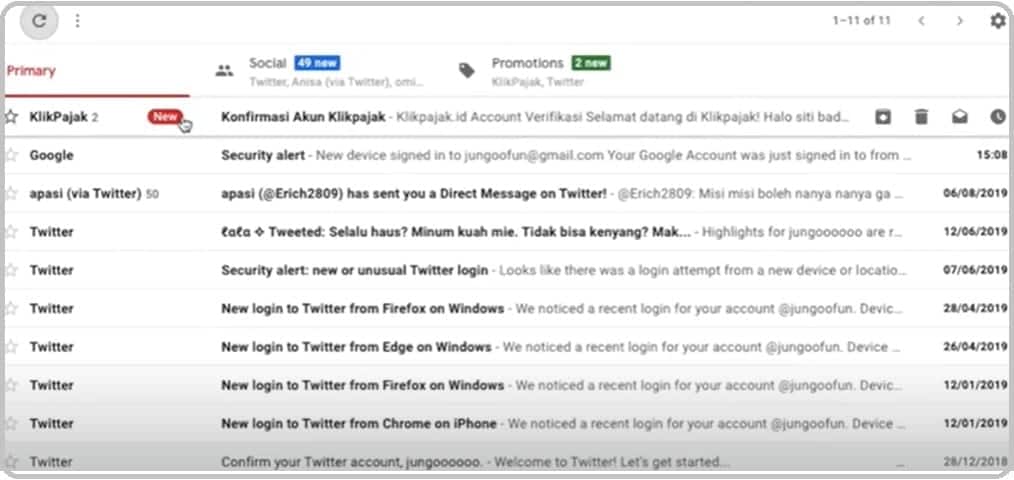Click the 'Twitter, Anisa (via Twitter)' Social subtitle

(336, 82)
